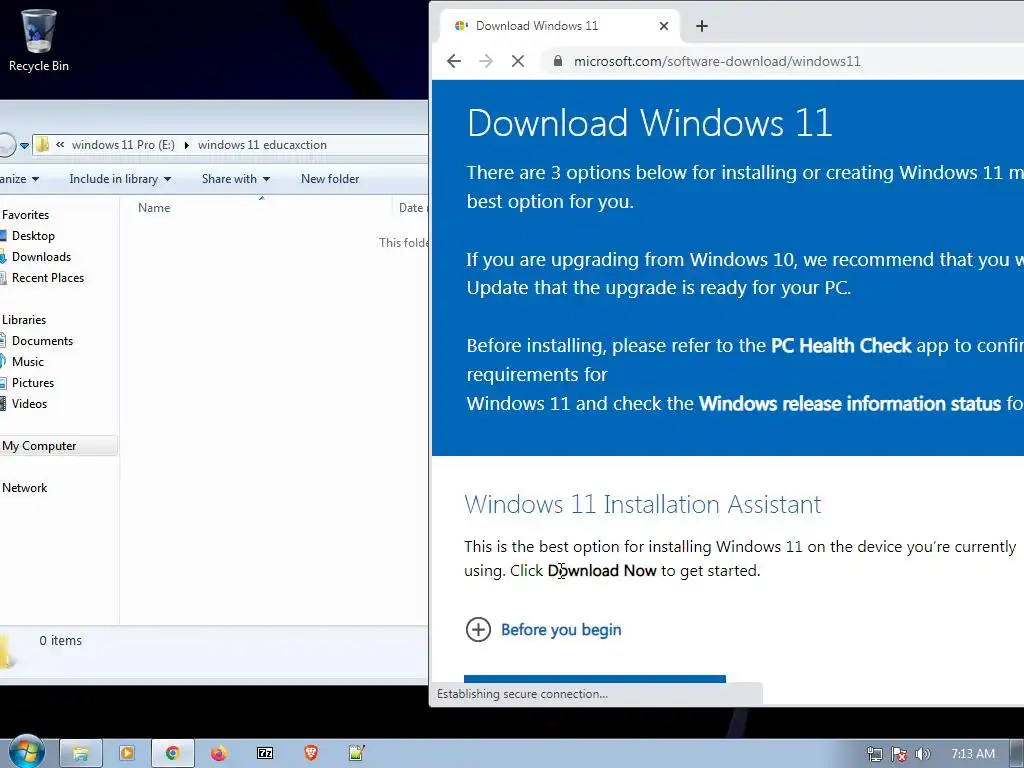Viewport: 1024px width, 768px height.
Task: Expand breadcrumb arrow after windows 11 Pro (E:)
Action: click(186, 145)
